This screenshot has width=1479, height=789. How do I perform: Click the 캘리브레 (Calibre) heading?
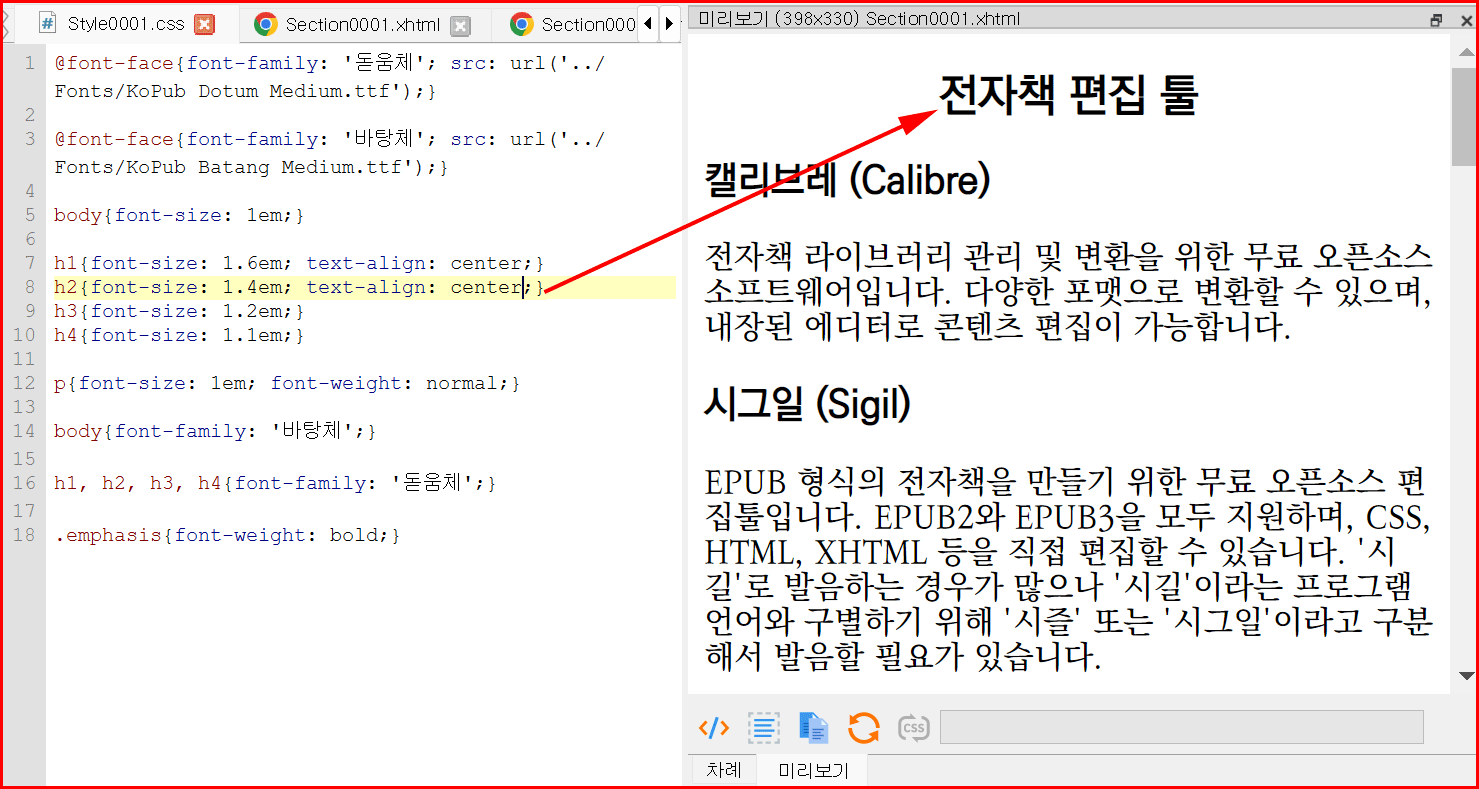click(x=848, y=181)
